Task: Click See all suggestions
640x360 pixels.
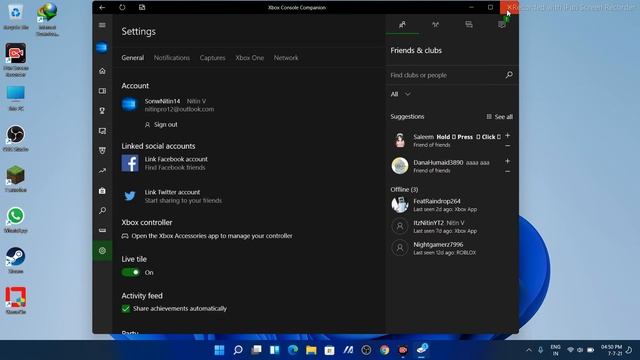Action: tap(500, 117)
